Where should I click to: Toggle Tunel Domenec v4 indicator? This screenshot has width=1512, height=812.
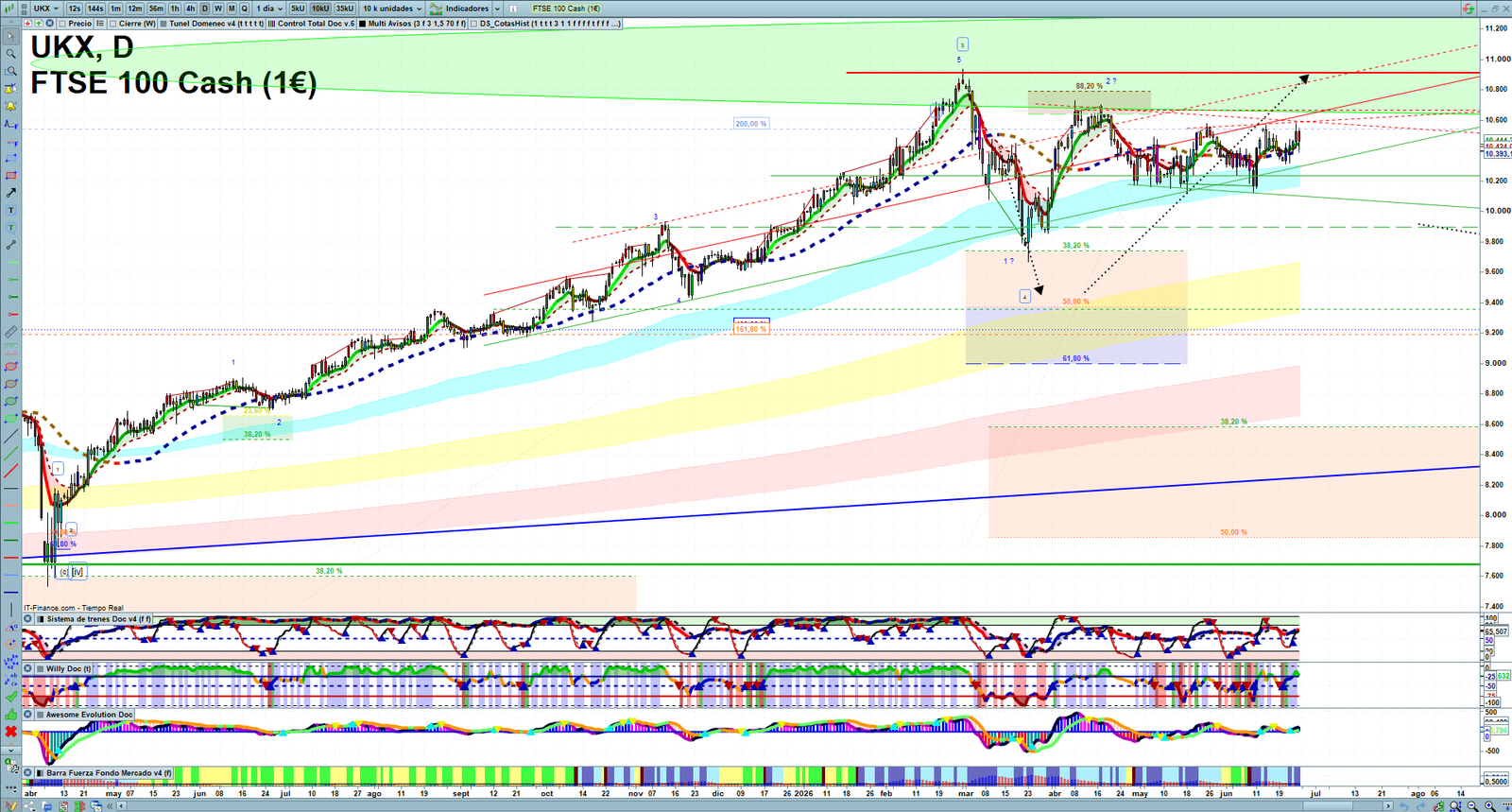point(163,23)
